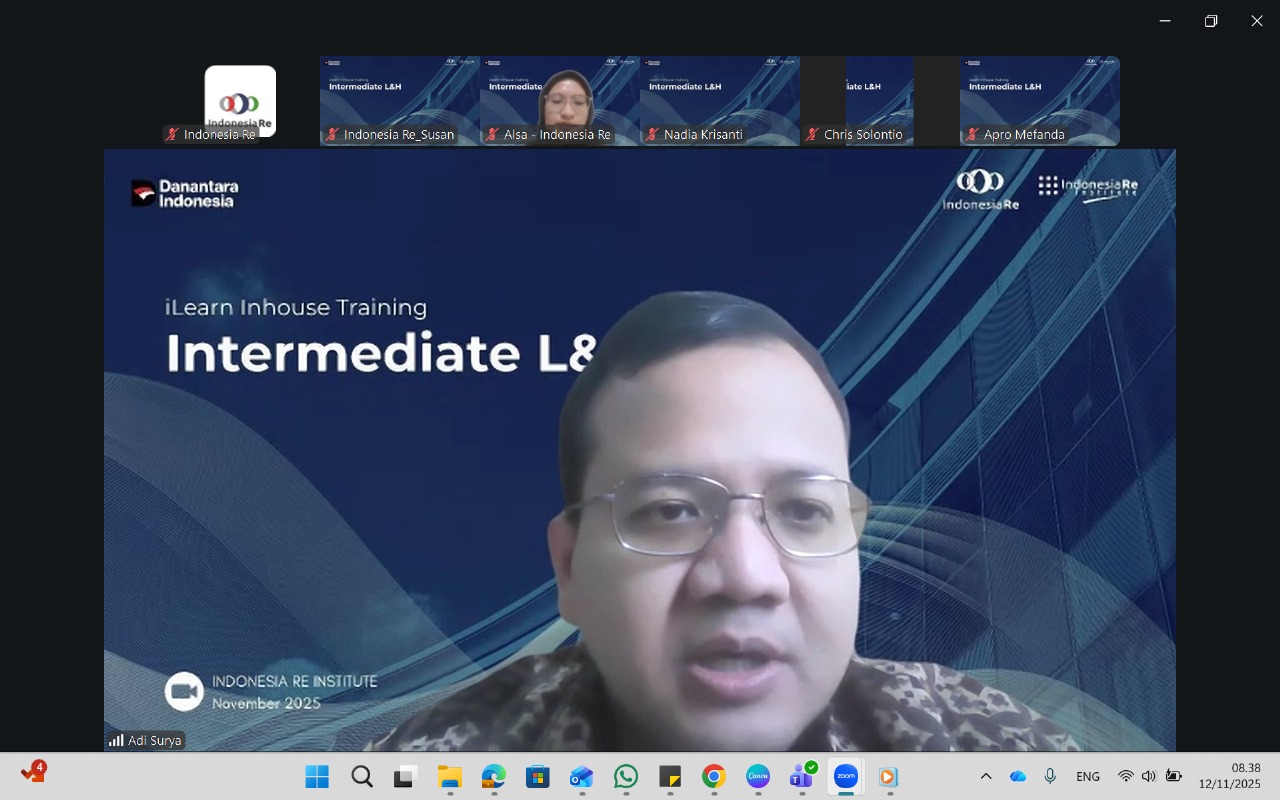The image size is (1280, 800).
Task: Select Alsa - Indonesia Re video tile
Action: [560, 100]
